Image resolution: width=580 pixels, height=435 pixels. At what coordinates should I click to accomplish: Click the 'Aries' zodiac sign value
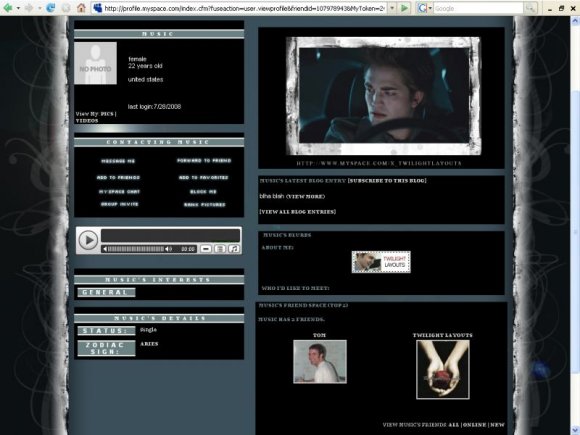[149, 344]
